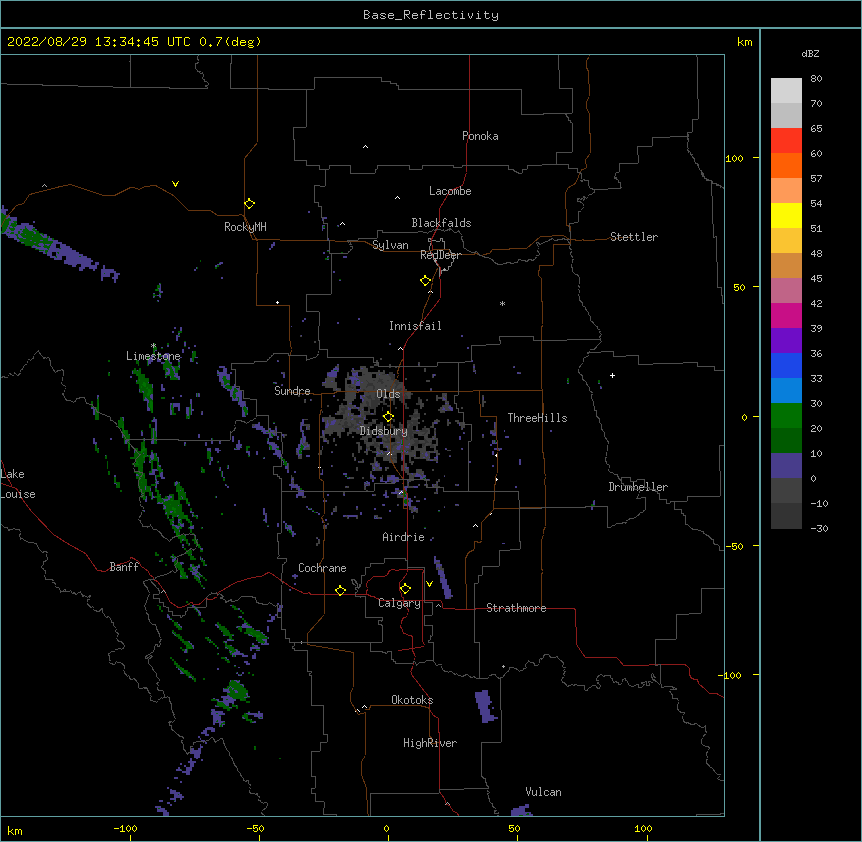Viewport: 862px width, 842px height.
Task: Select the white 70-80 dBZ legend swatch
Action: click(x=786, y=91)
